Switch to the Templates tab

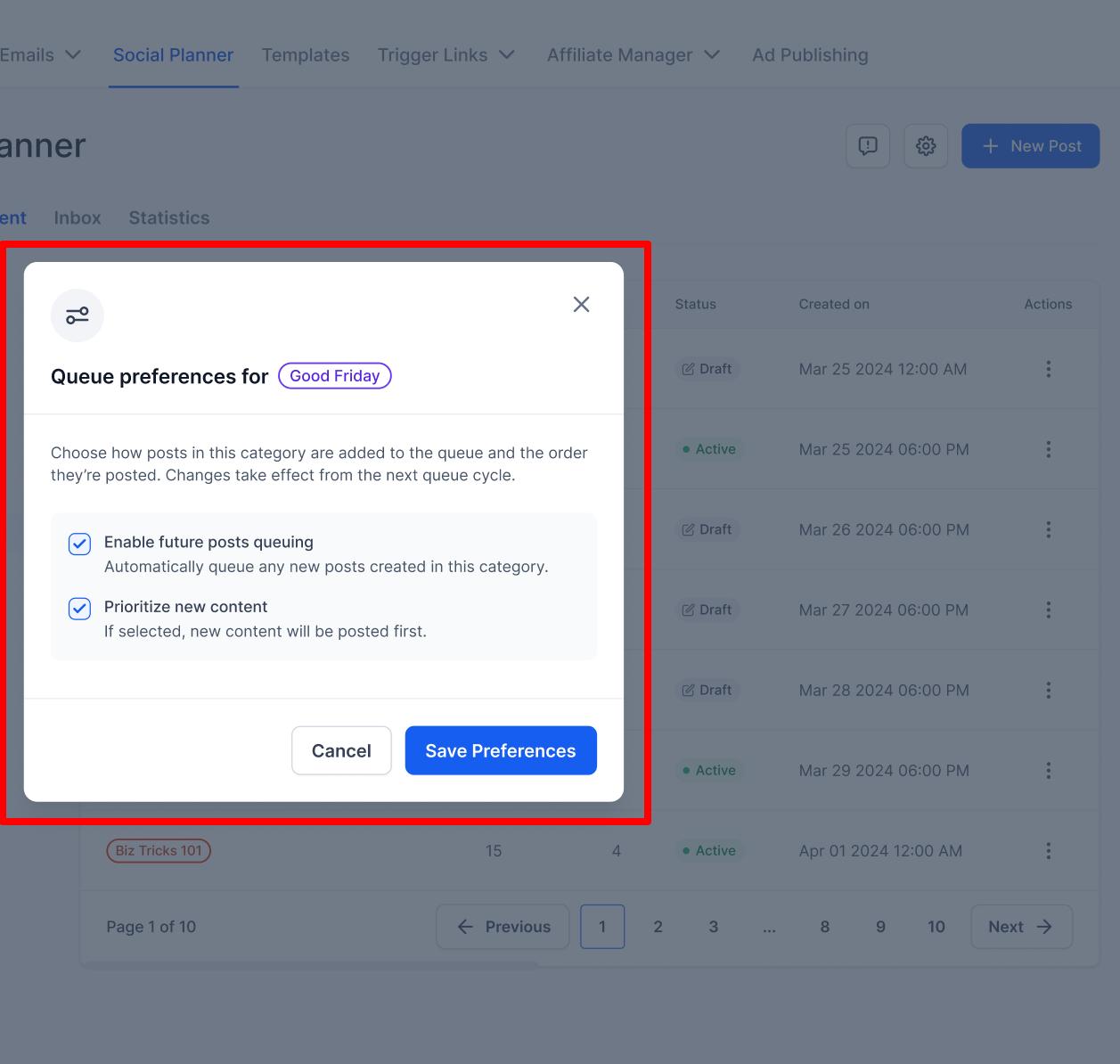coord(306,55)
